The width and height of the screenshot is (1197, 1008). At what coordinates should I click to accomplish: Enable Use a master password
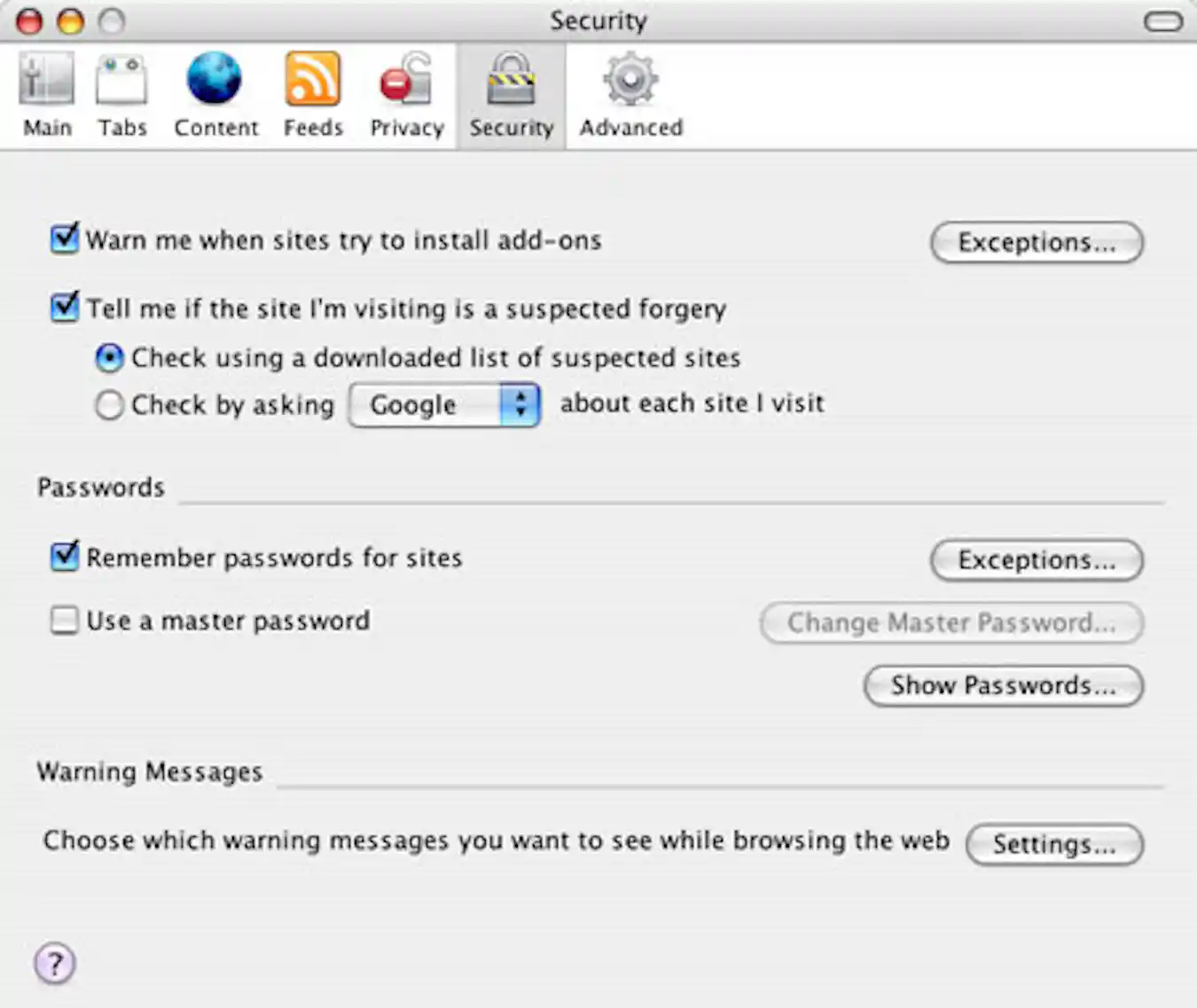tap(65, 620)
